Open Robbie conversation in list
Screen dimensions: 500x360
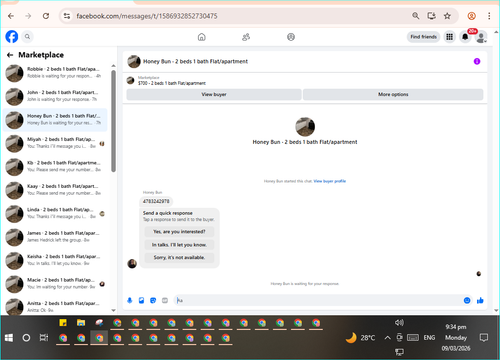[55, 73]
